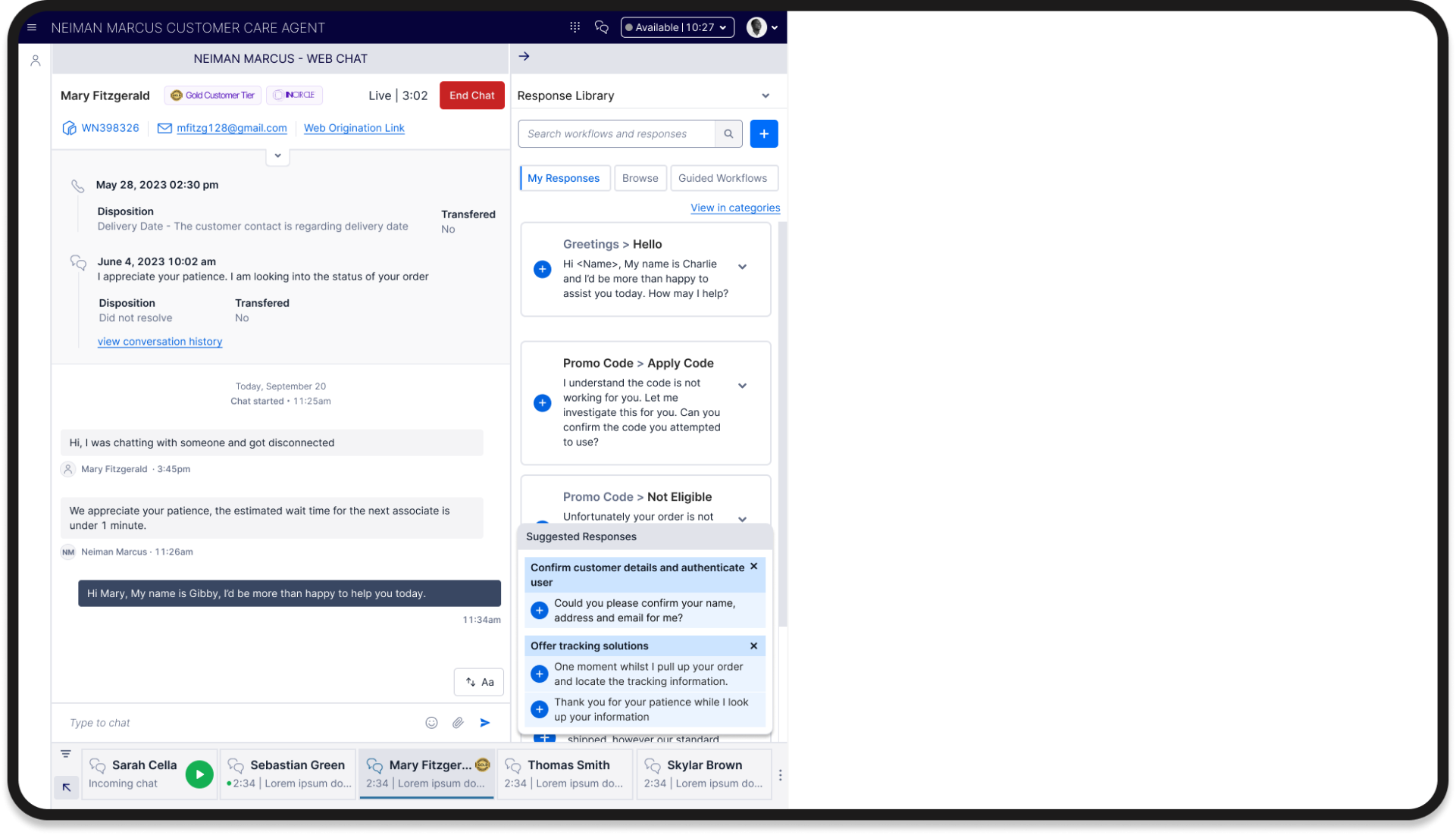
Task: Open the apps grid icon
Action: point(575,27)
